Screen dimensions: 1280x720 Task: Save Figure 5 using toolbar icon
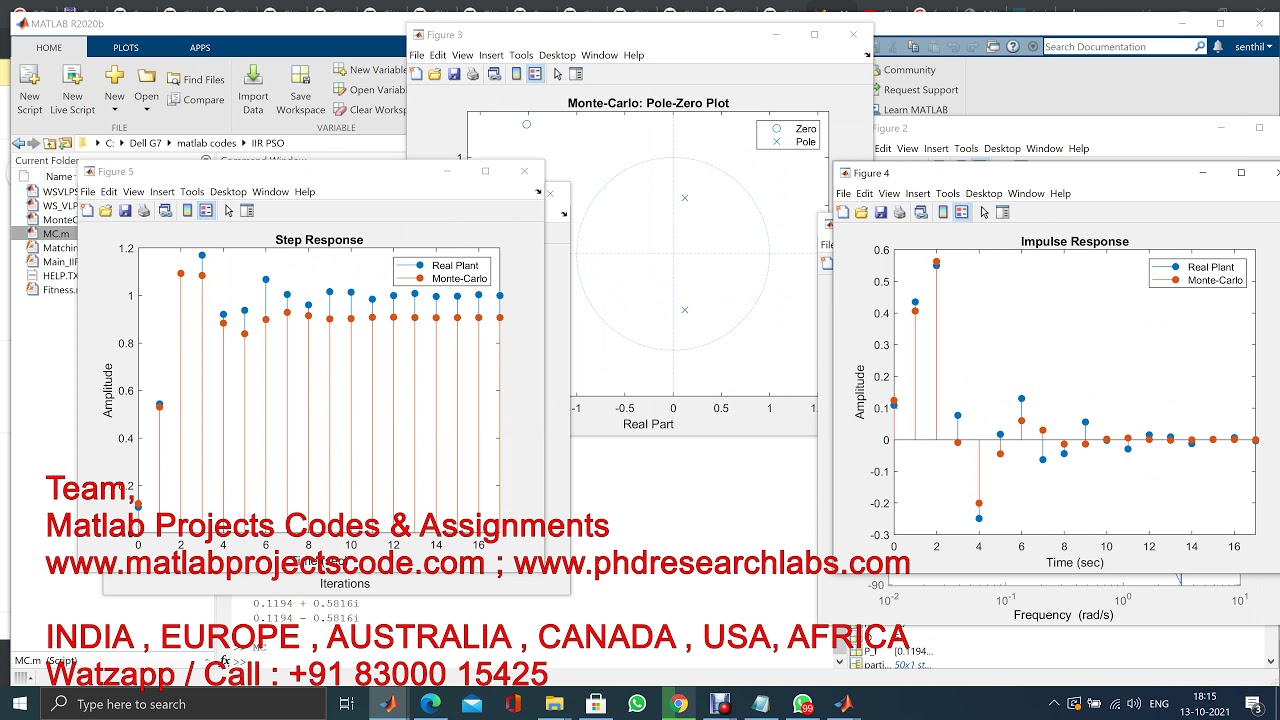coord(125,211)
